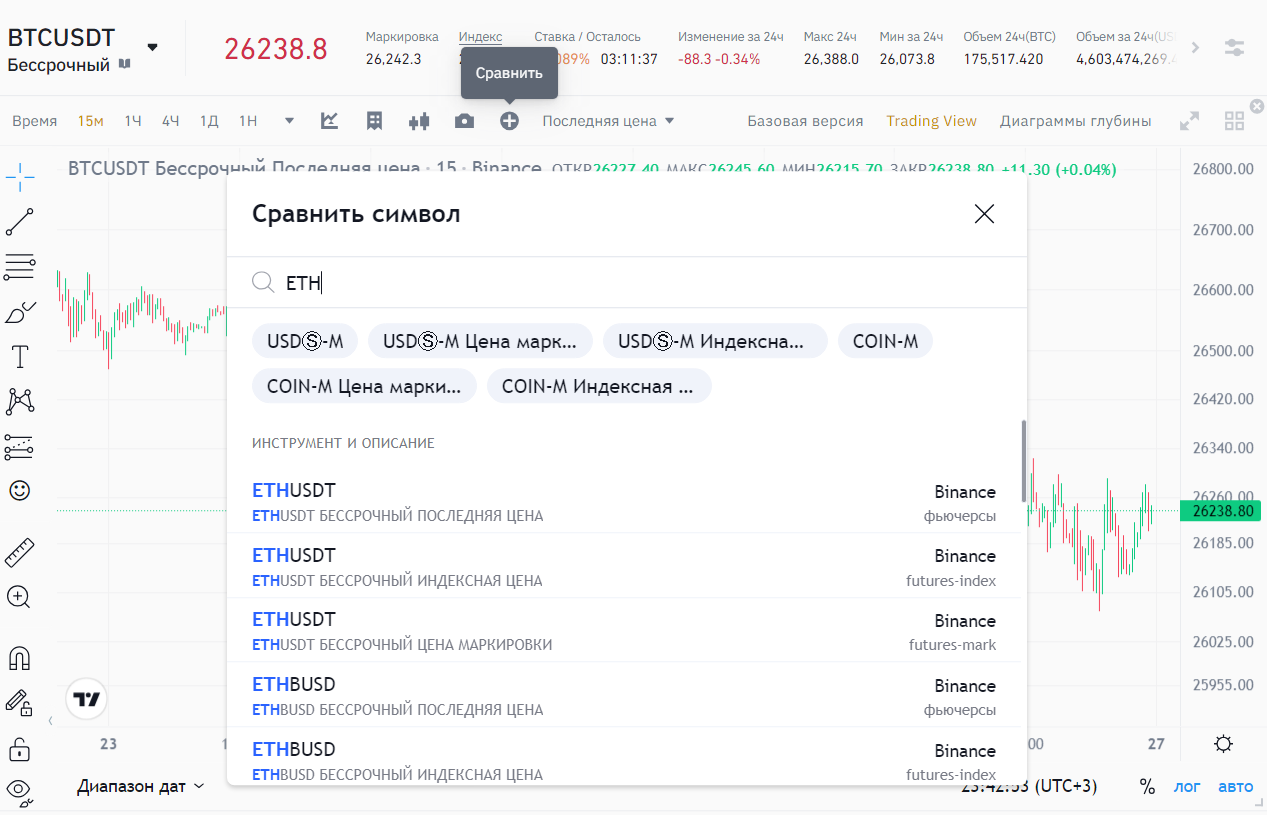This screenshot has width=1267, height=815.
Task: Open the chart grid layout icon
Action: tap(1235, 121)
